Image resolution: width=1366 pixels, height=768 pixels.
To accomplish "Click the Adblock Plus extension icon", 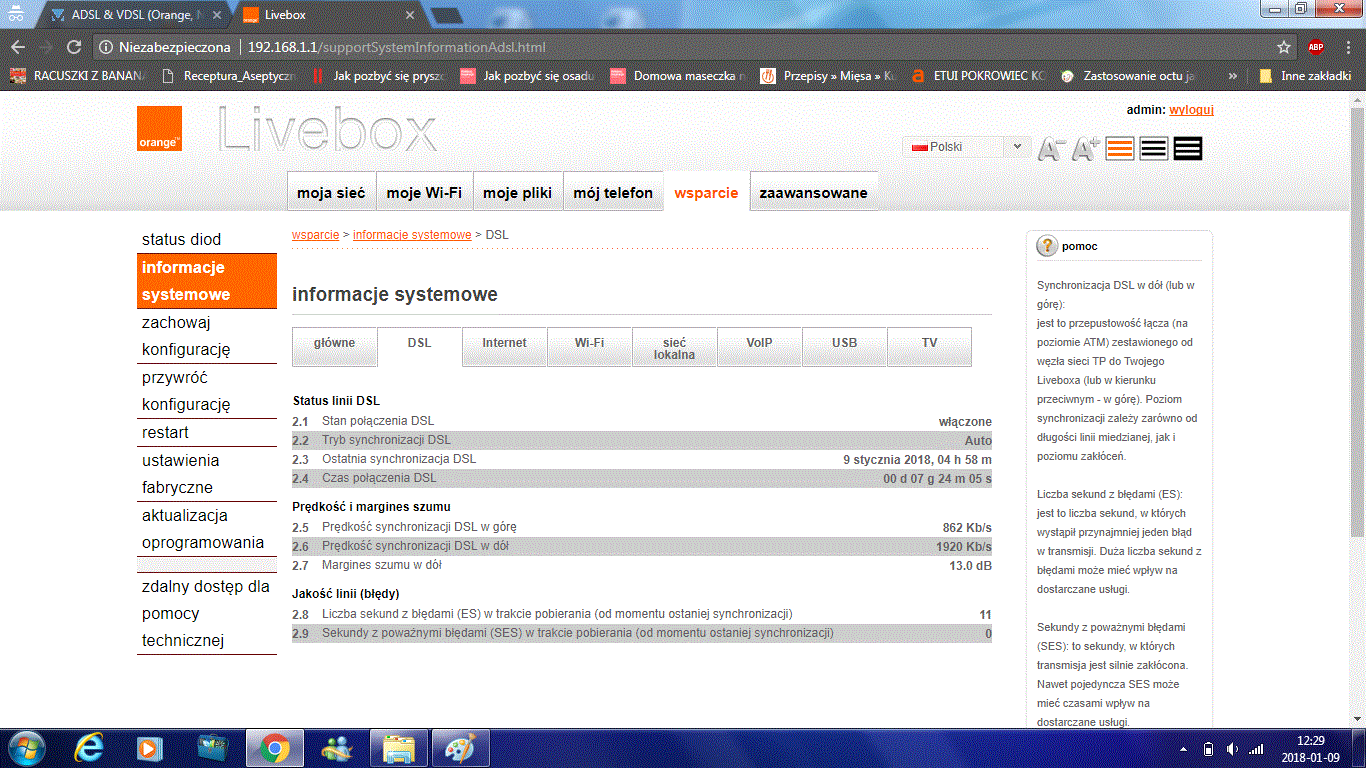I will 1316,47.
